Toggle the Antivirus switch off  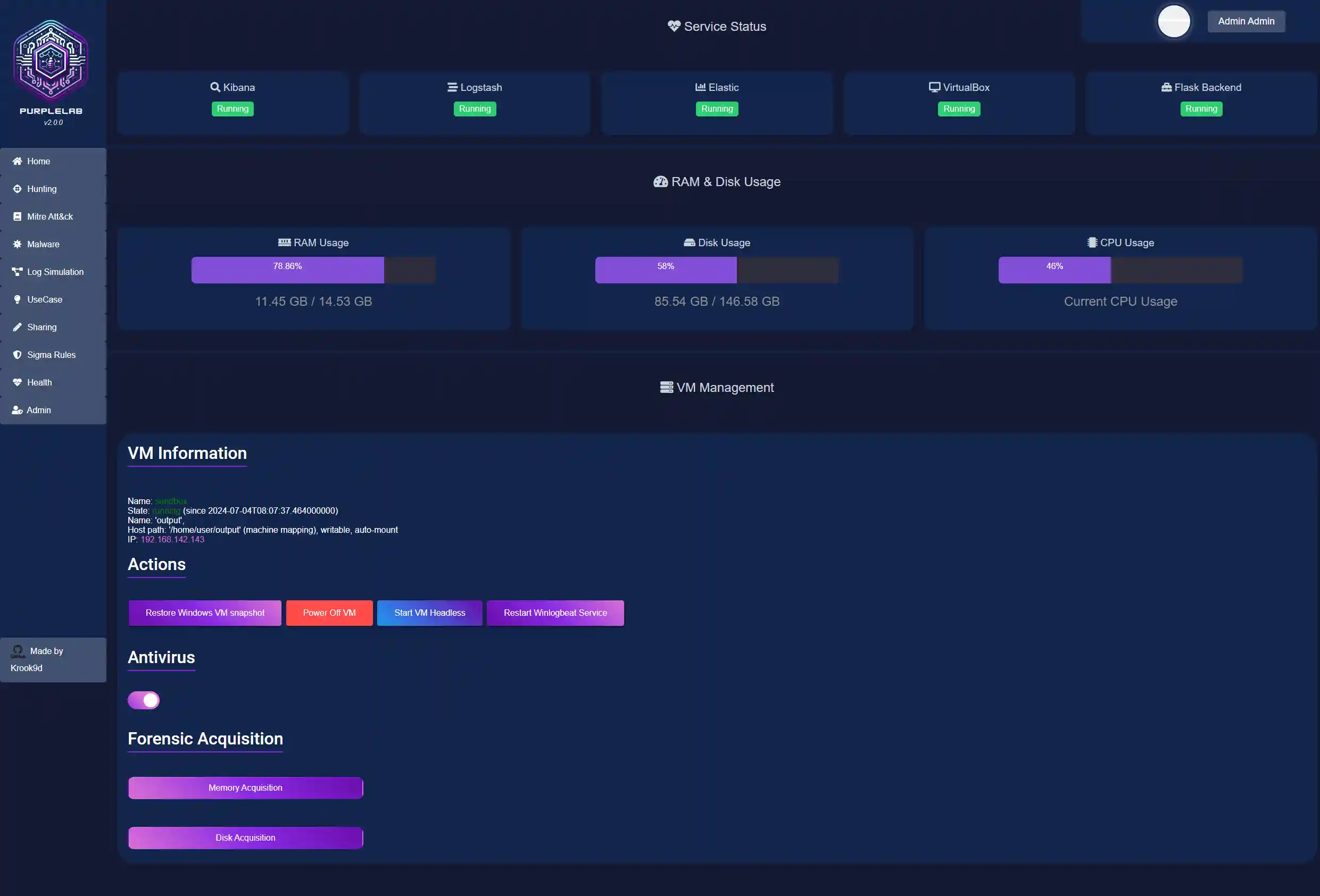[144, 700]
